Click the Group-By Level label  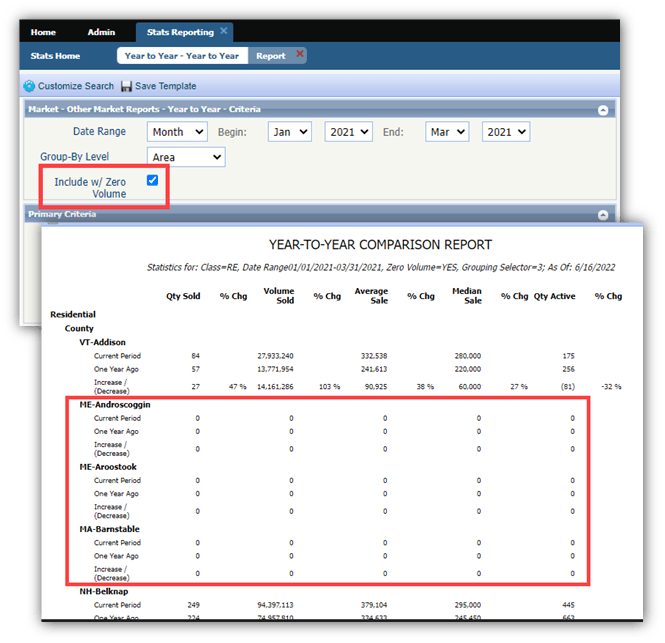tap(75, 157)
